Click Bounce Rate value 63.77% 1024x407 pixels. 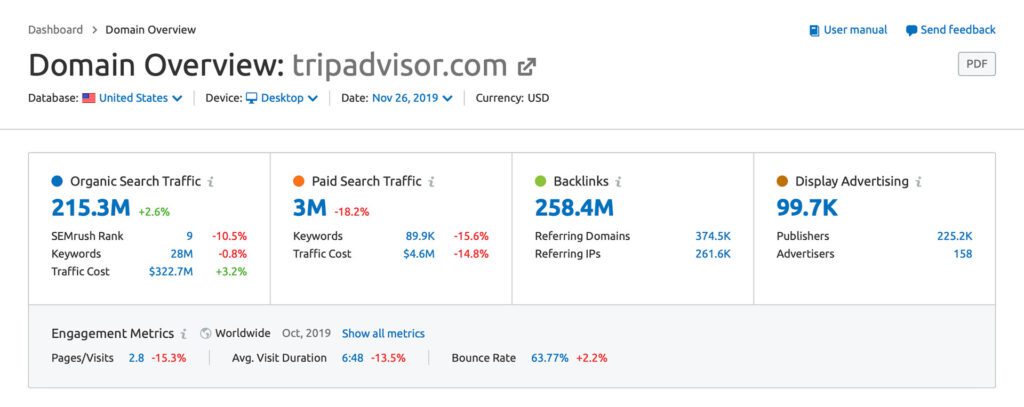tap(549, 358)
